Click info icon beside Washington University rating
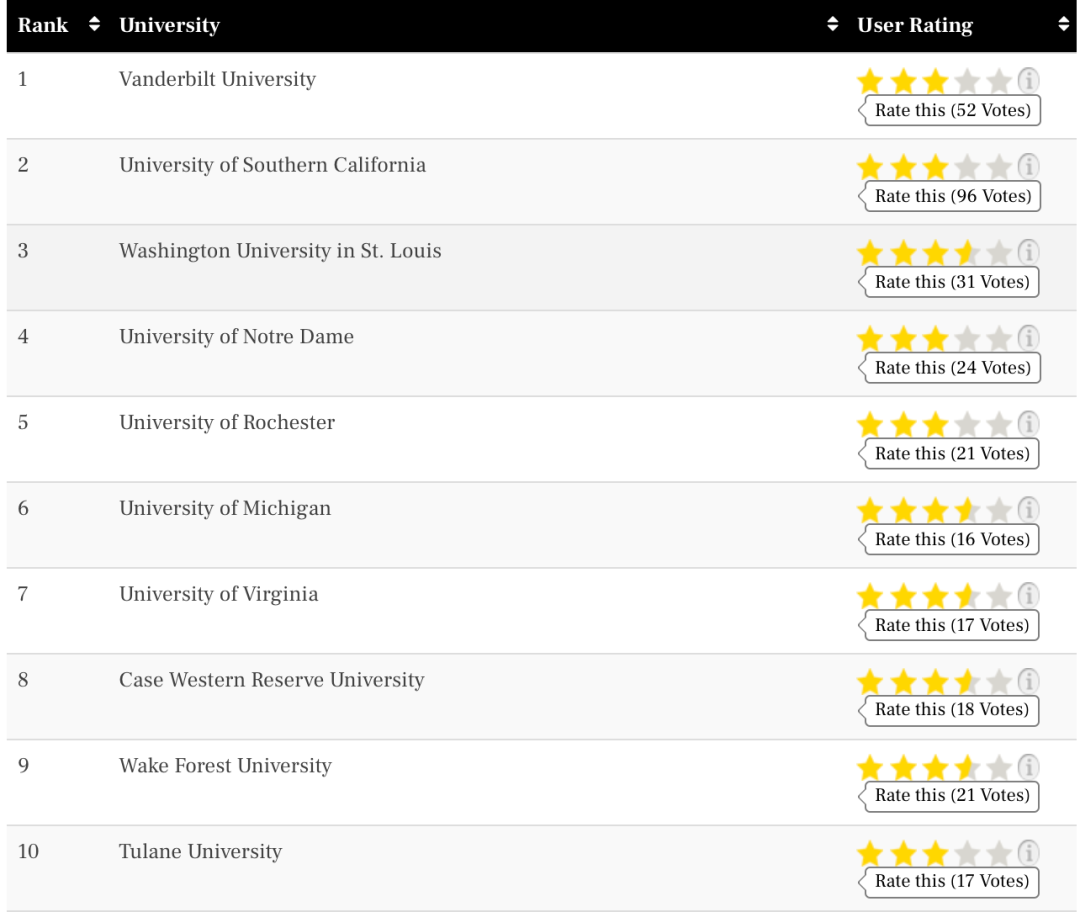The image size is (1080, 912). (x=1028, y=252)
